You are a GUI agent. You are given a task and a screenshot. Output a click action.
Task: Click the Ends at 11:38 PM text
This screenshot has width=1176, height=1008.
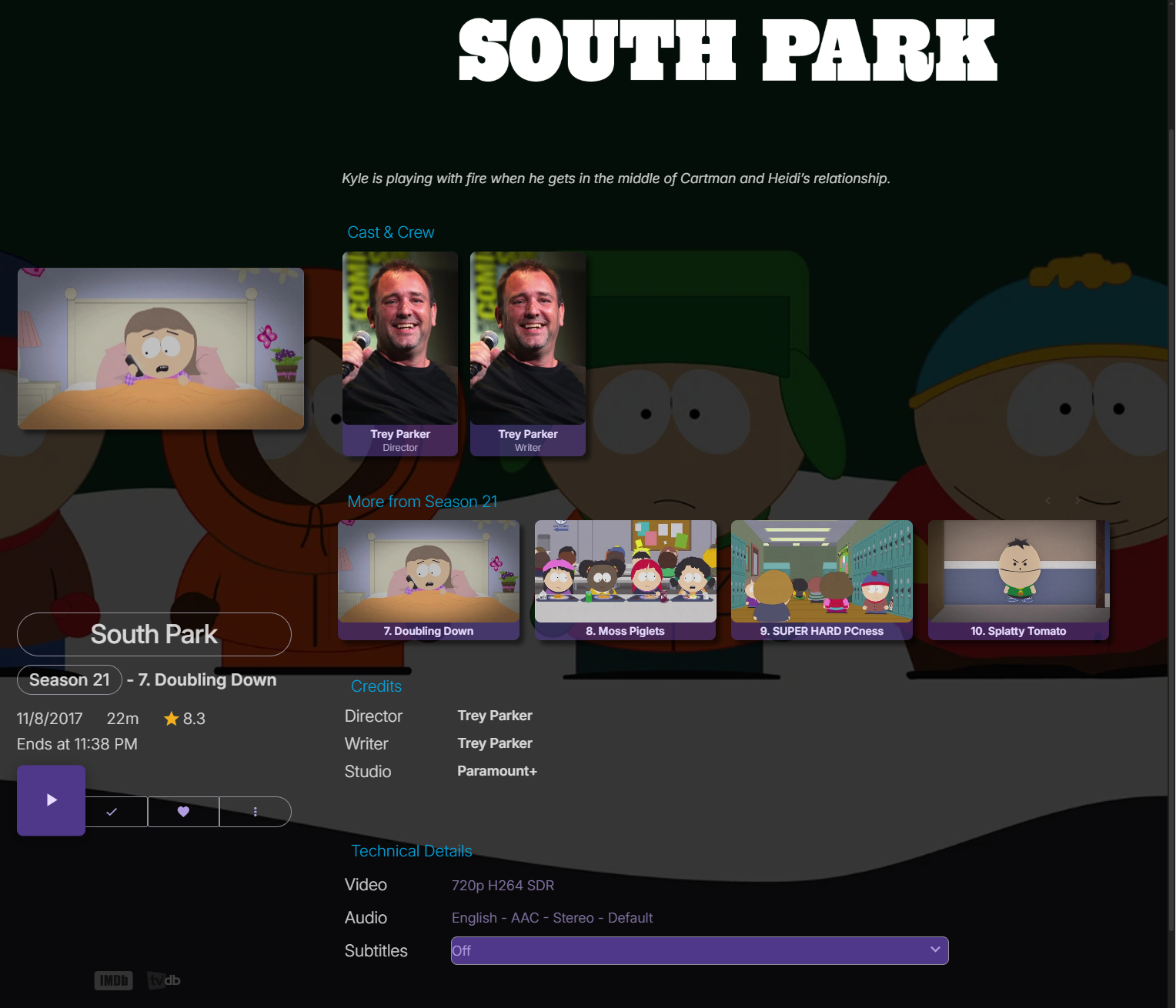coord(77,744)
